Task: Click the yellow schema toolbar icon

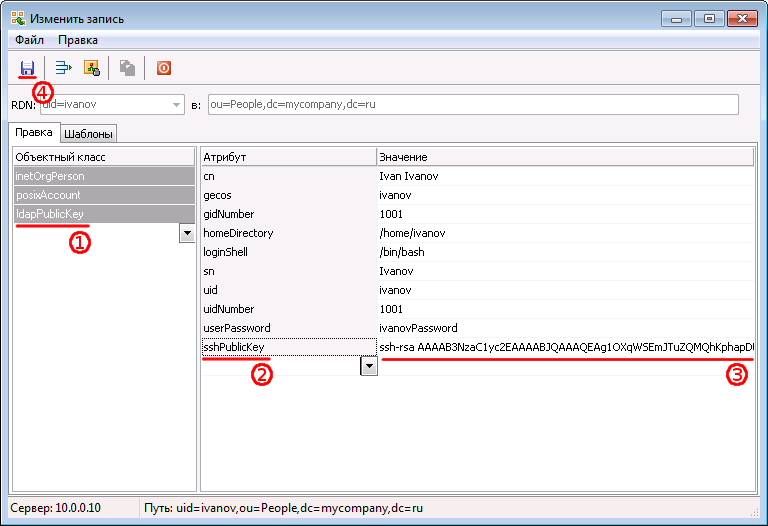Action: coord(91,68)
